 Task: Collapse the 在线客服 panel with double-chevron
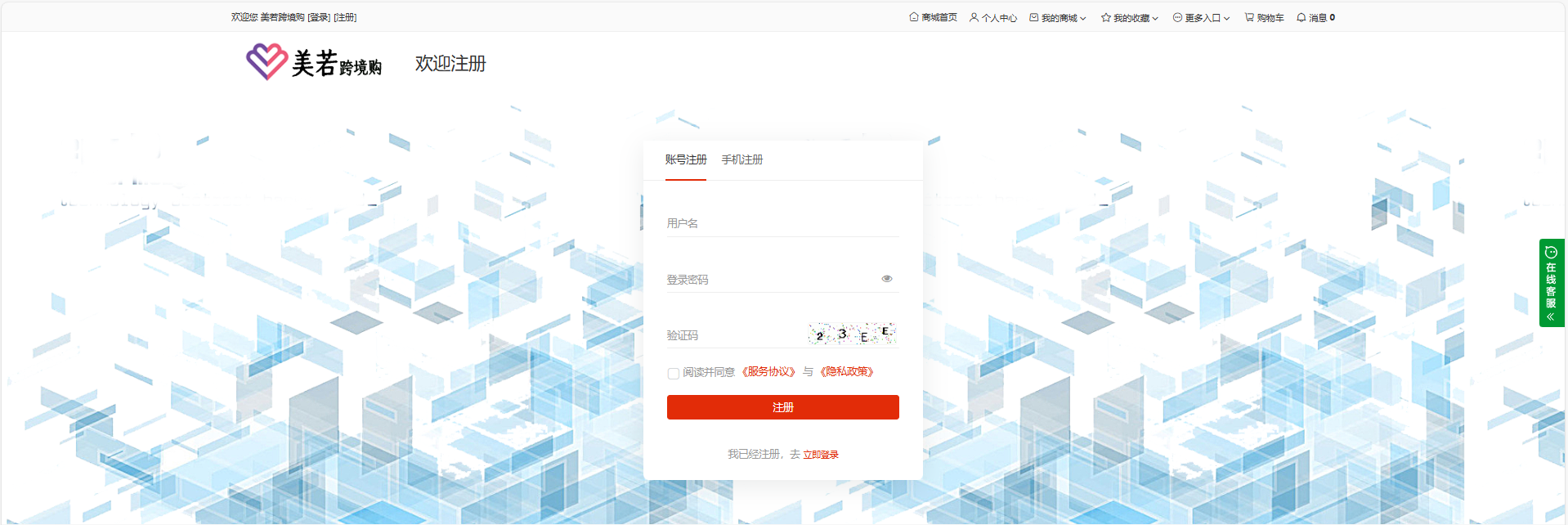pyautogui.click(x=1551, y=316)
